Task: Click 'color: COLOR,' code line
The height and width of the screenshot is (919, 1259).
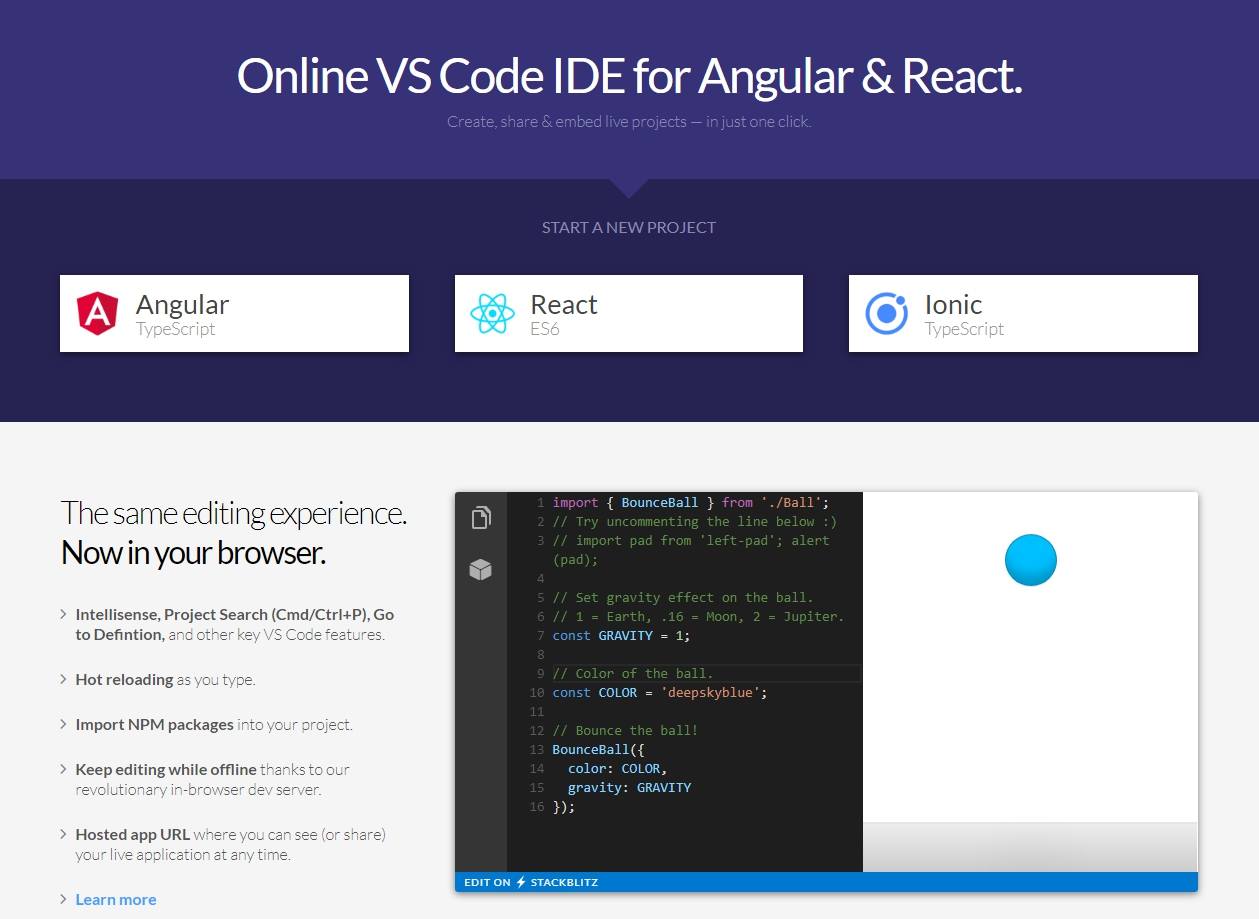Action: [618, 768]
